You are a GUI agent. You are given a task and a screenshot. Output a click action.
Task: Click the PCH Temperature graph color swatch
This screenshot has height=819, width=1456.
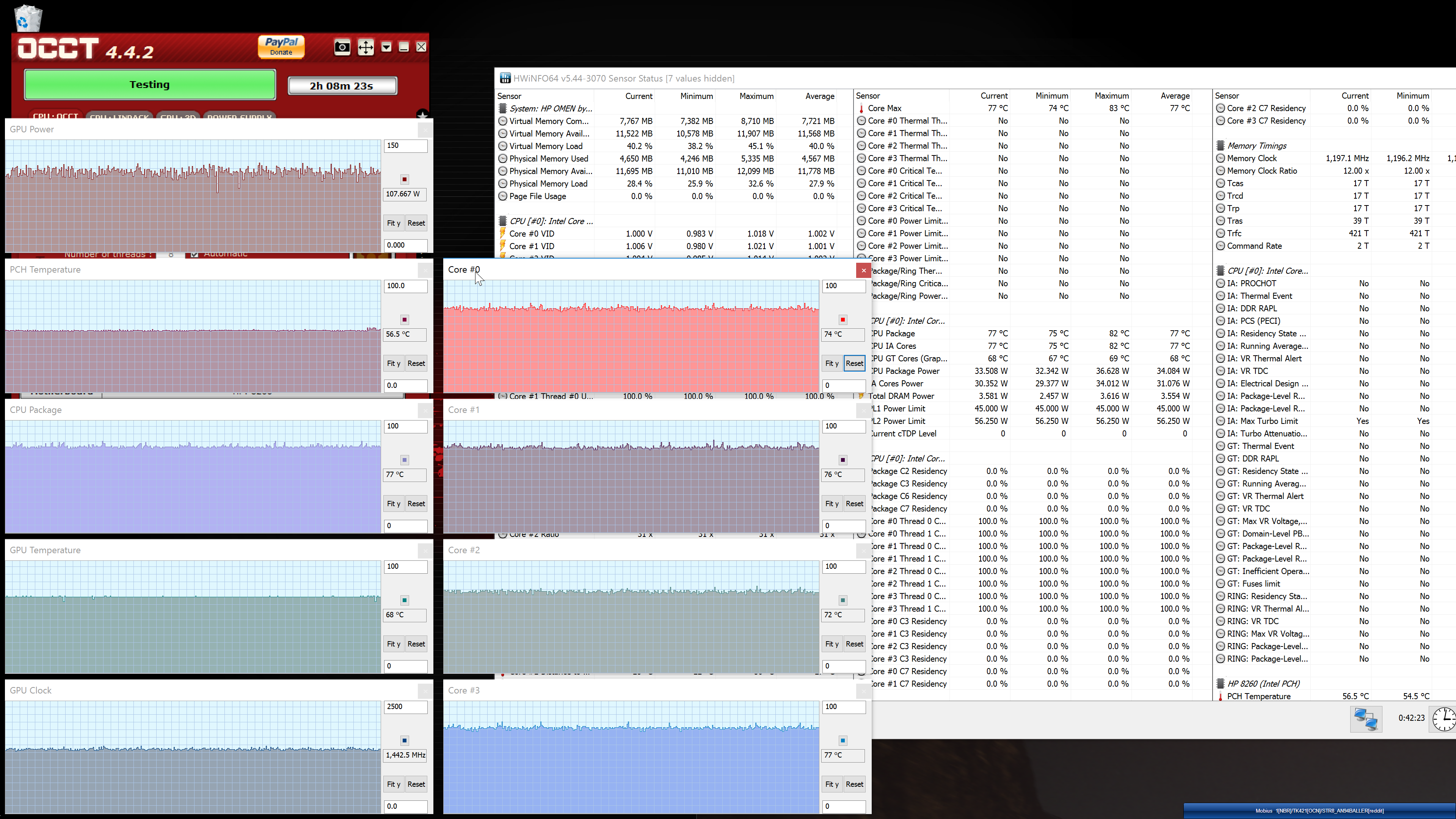pyautogui.click(x=405, y=319)
